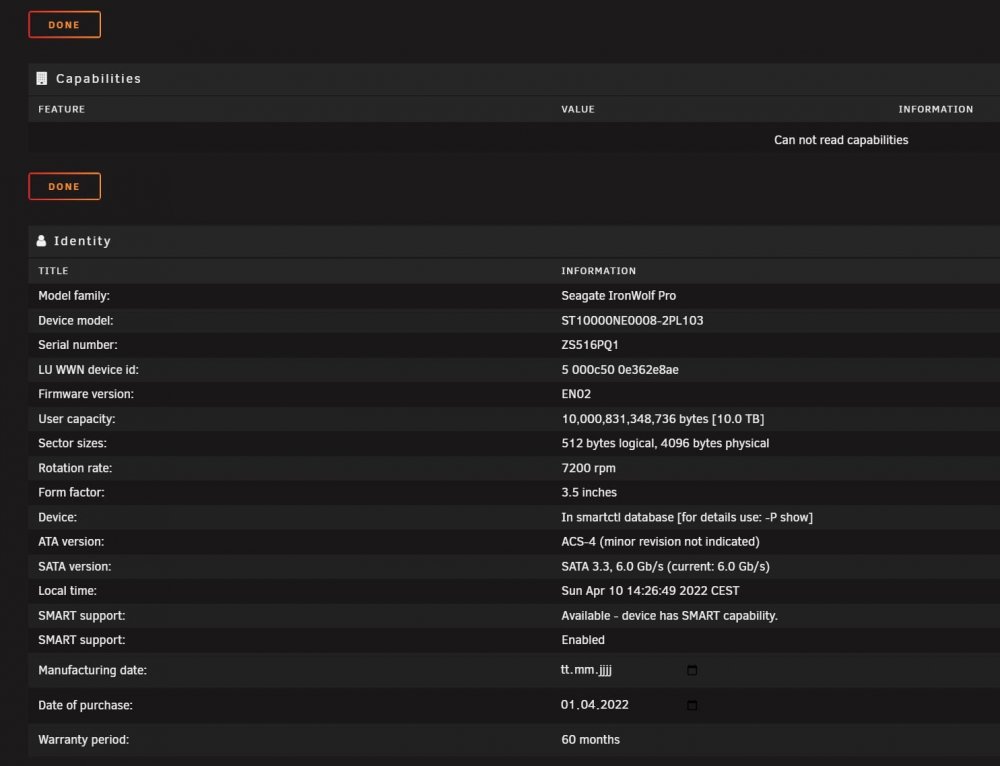Viewport: 1000px width, 766px height.
Task: Click the 60 months warranty value
Action: 591,739
